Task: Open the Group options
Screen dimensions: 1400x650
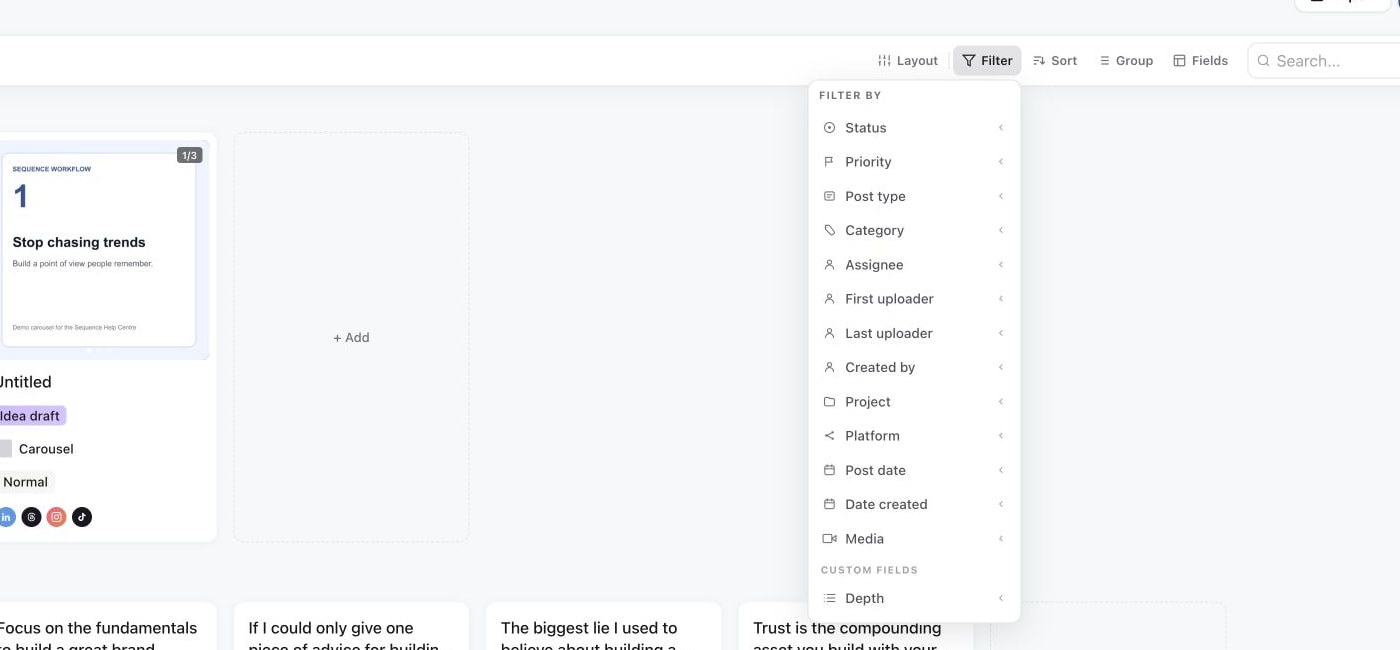Action: [x=1126, y=61]
